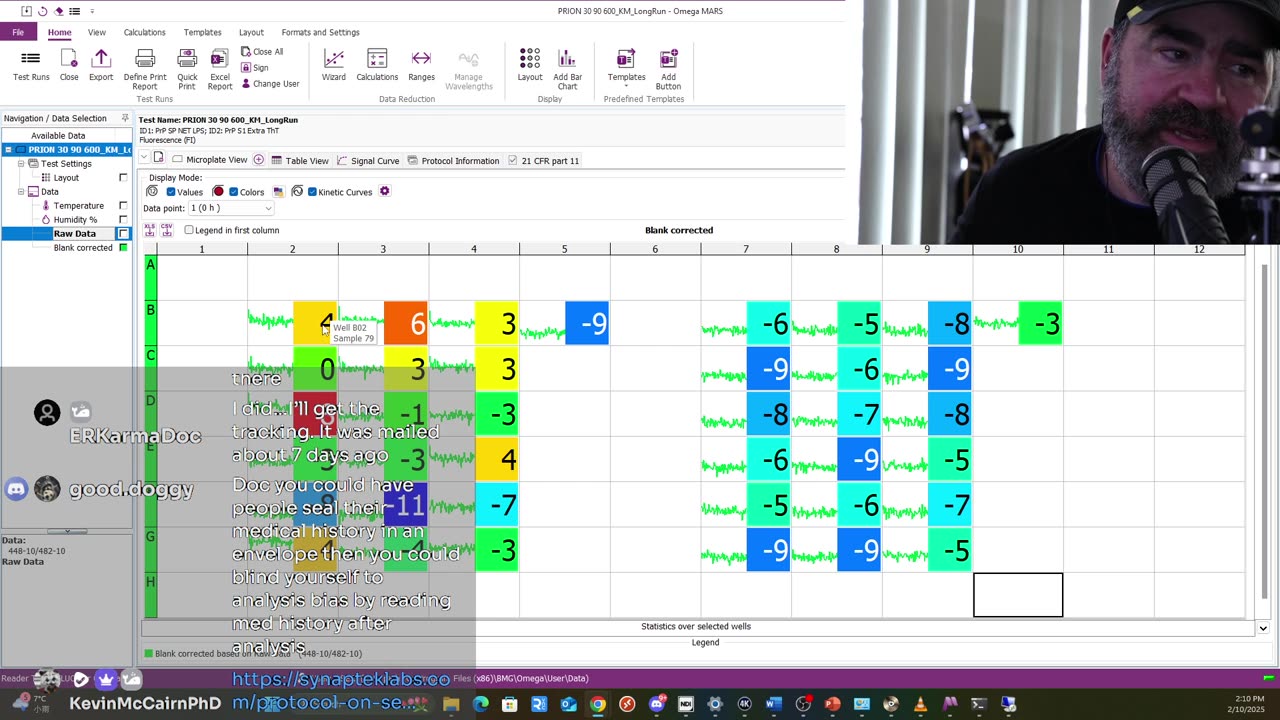Open Microsoft Word from the taskbar
The image size is (1280, 720).
(x=773, y=704)
